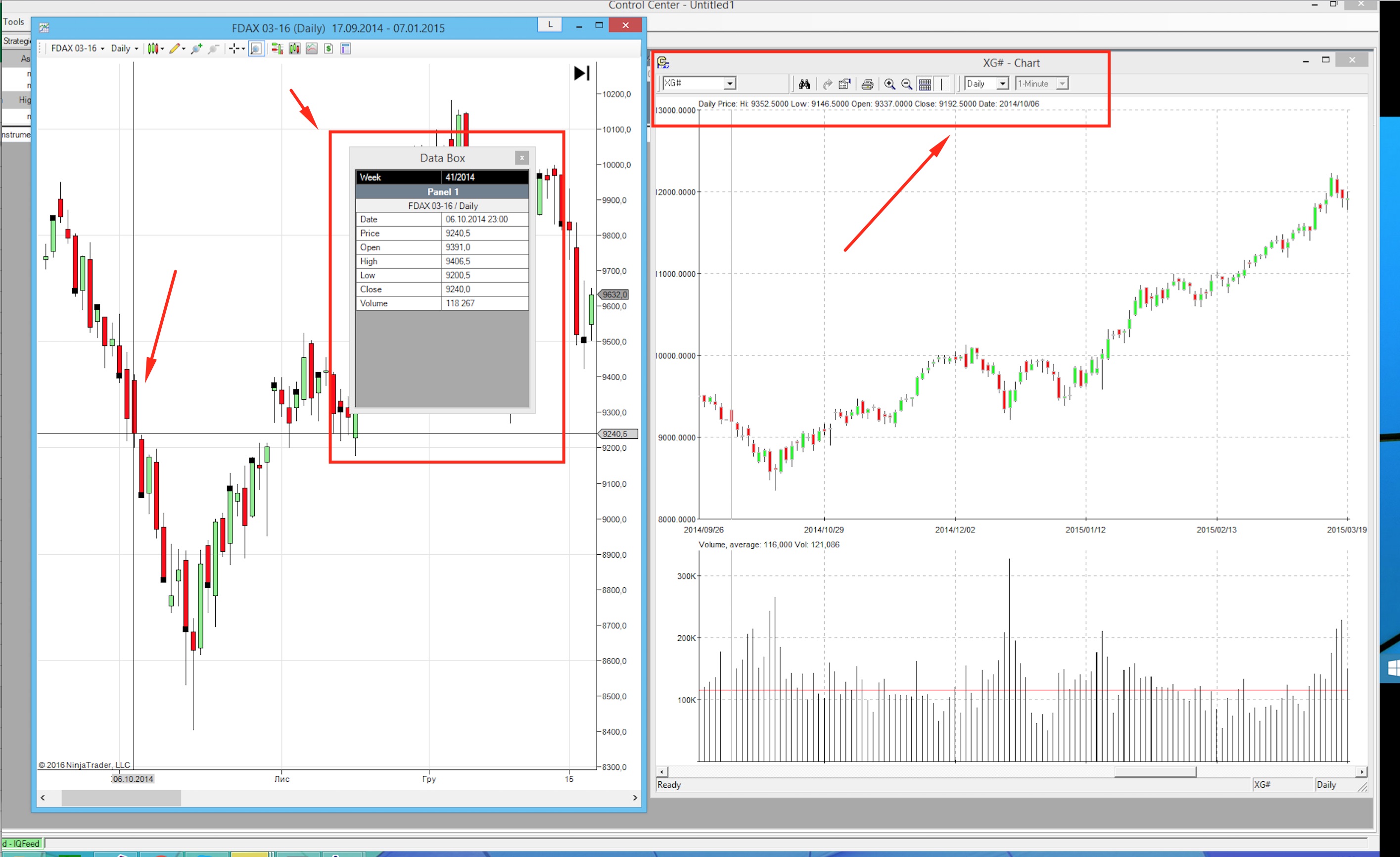Zoom out on the XG# chart
1400x857 pixels.
[907, 84]
